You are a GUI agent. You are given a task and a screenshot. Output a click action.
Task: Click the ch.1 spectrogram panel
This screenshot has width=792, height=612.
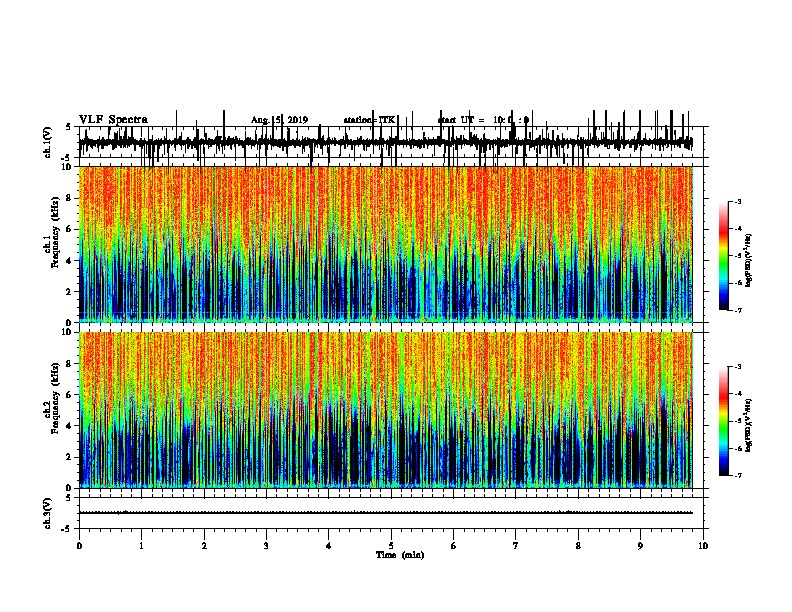coord(386,244)
